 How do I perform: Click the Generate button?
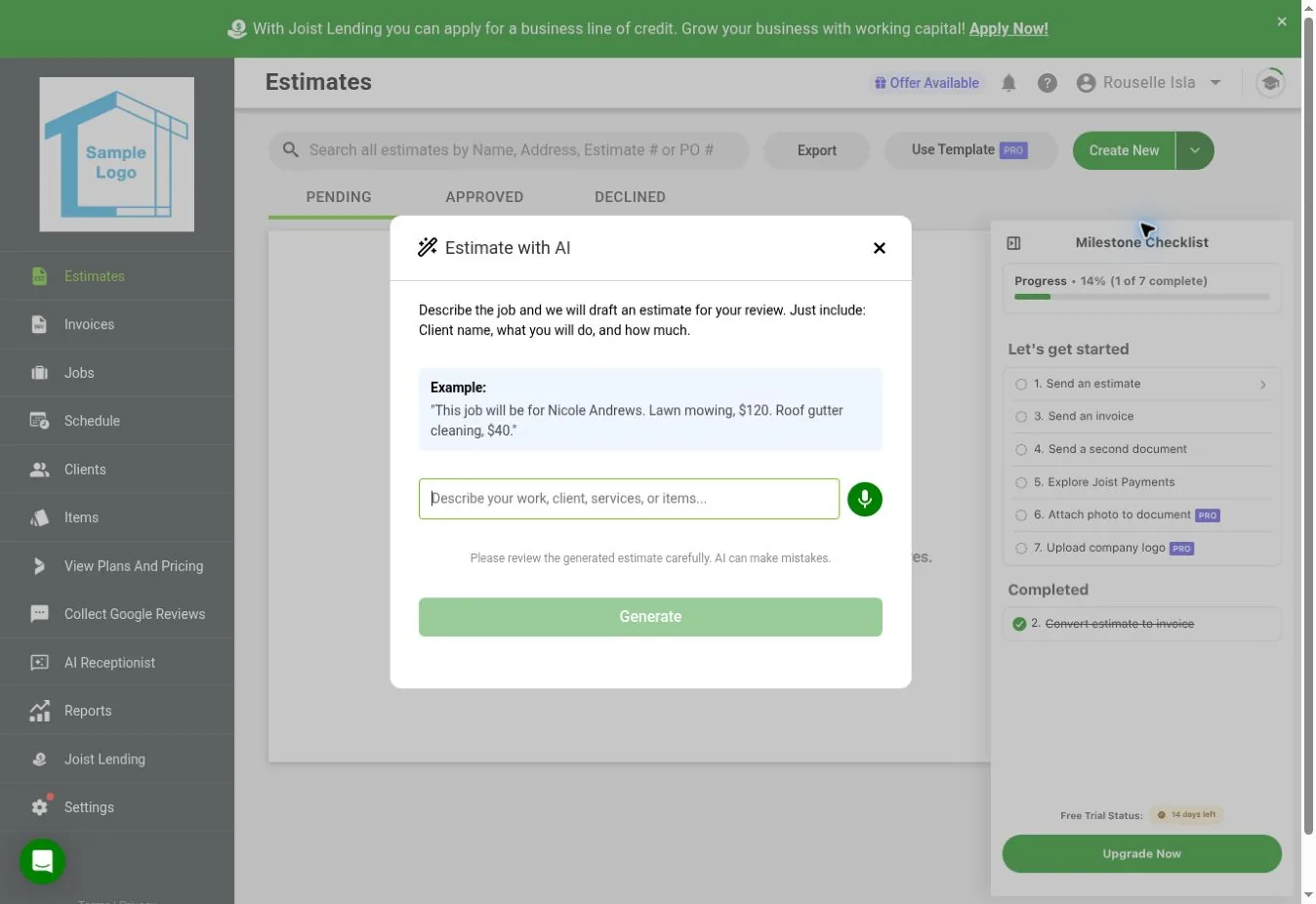click(650, 617)
